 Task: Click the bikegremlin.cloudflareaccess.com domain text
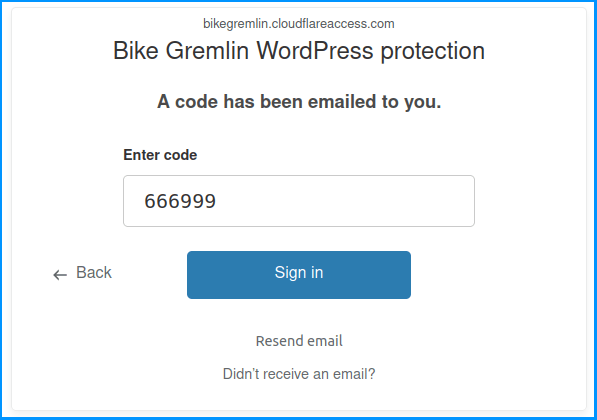click(x=299, y=24)
